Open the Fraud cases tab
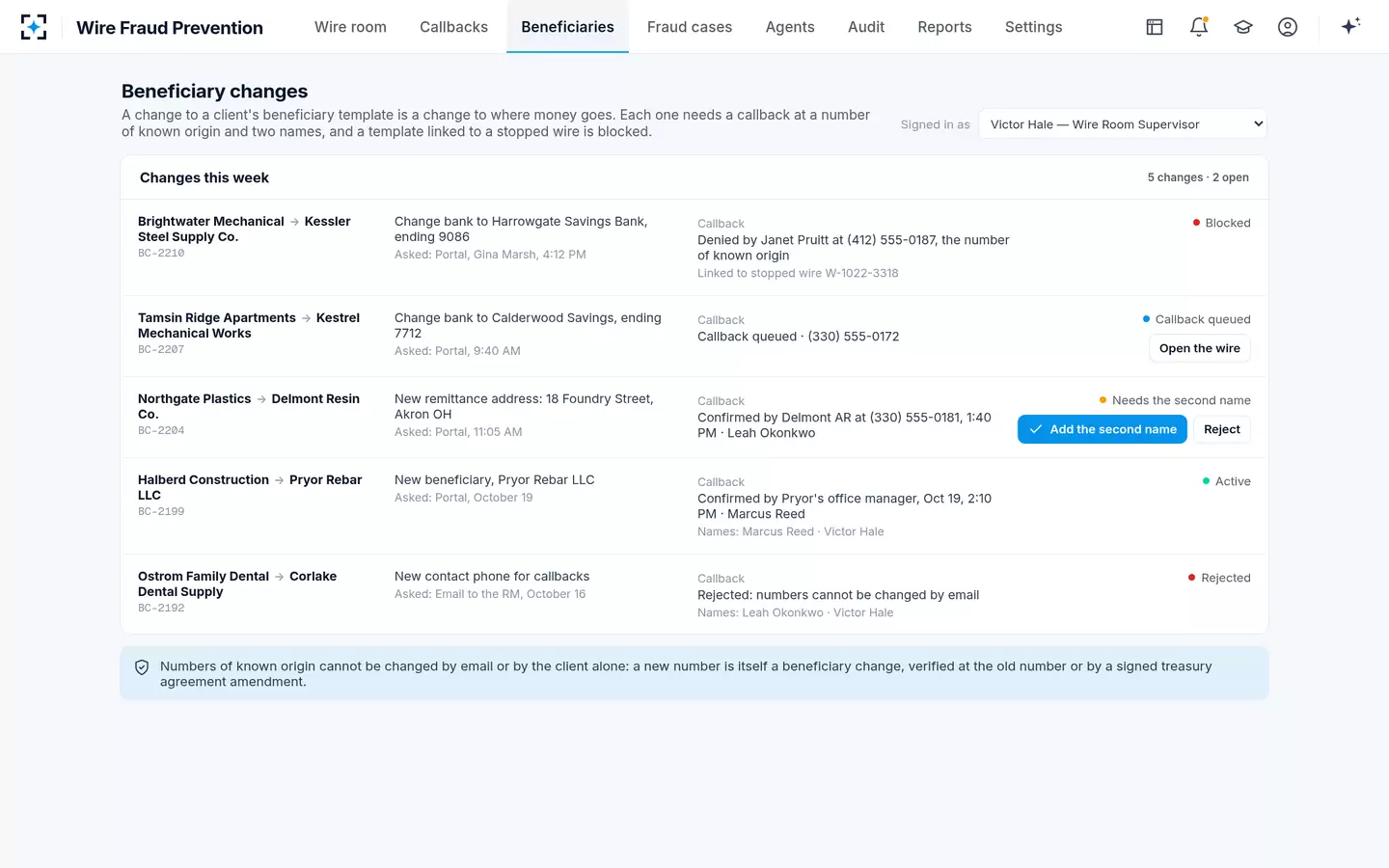 (690, 27)
